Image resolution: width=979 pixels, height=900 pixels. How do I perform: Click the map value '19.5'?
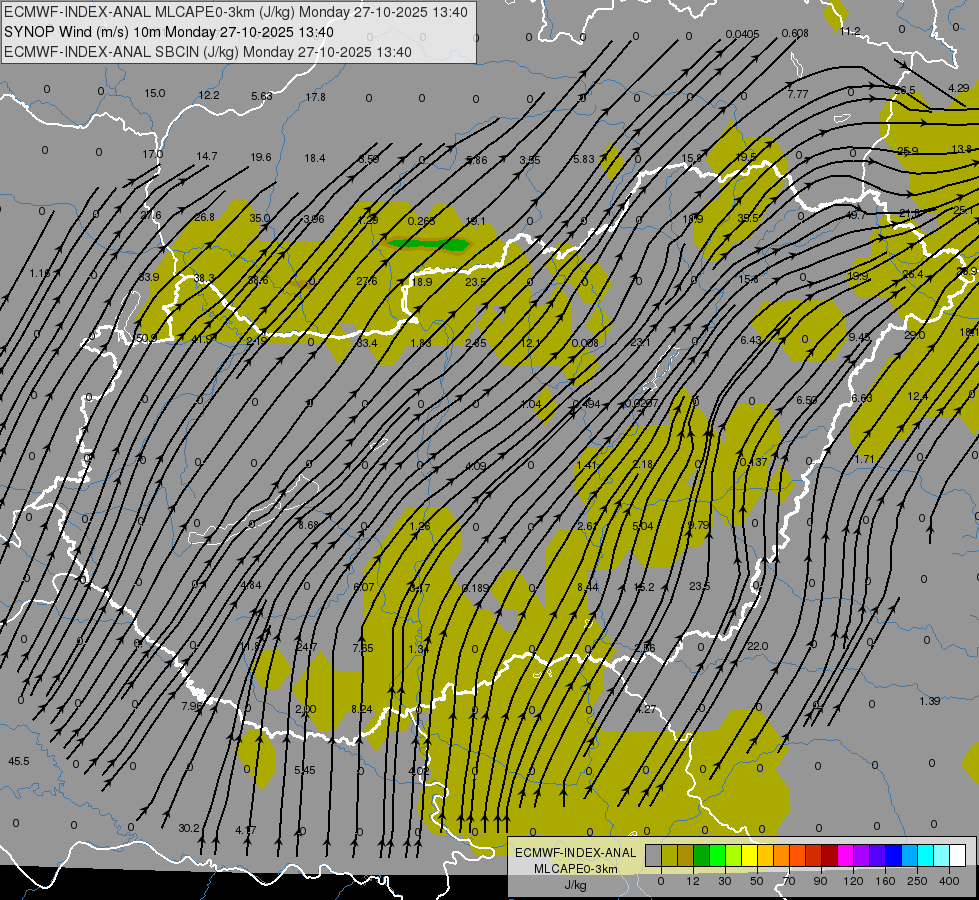(745, 157)
